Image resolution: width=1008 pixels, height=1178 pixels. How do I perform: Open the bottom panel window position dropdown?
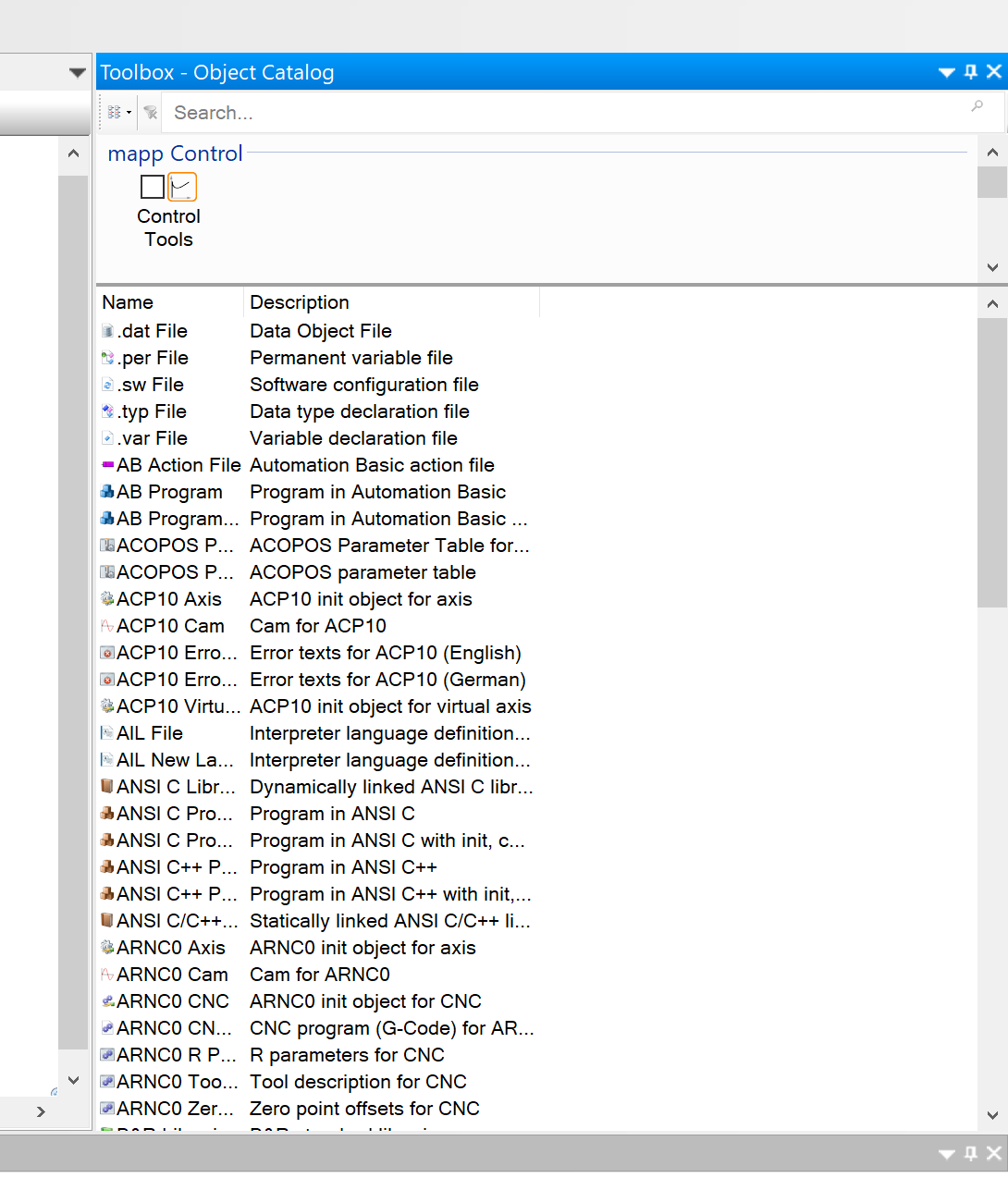(947, 1154)
